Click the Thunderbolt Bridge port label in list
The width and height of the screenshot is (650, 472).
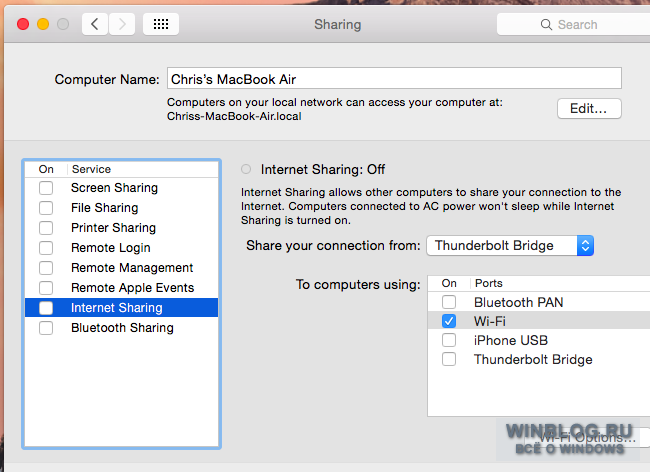(533, 359)
